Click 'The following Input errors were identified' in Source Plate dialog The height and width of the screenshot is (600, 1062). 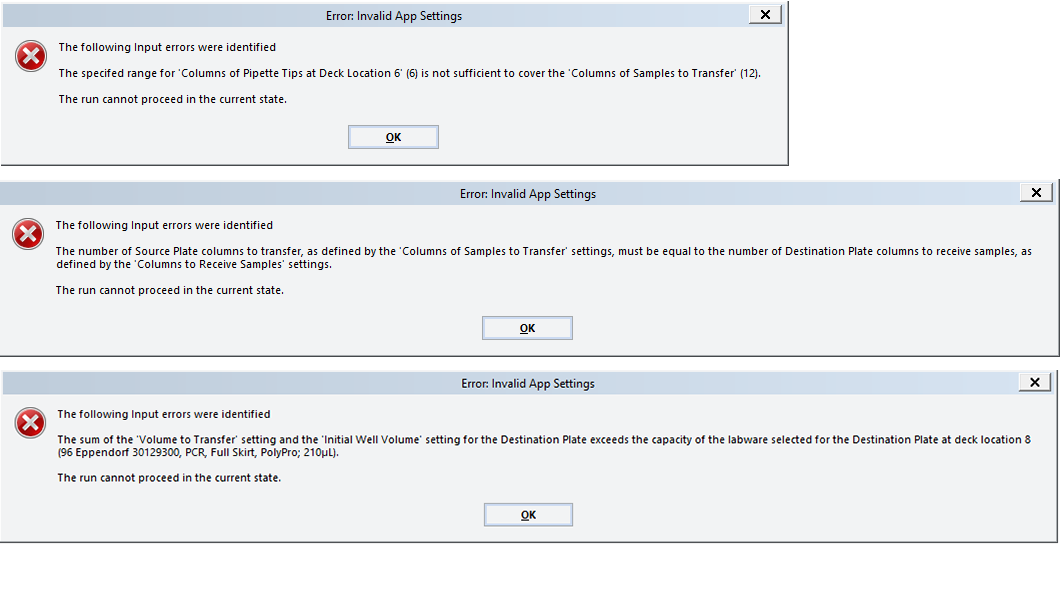coord(164,225)
